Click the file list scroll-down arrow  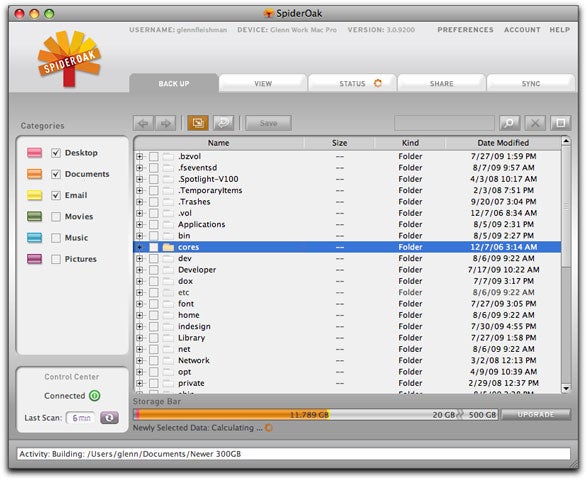(x=566, y=389)
